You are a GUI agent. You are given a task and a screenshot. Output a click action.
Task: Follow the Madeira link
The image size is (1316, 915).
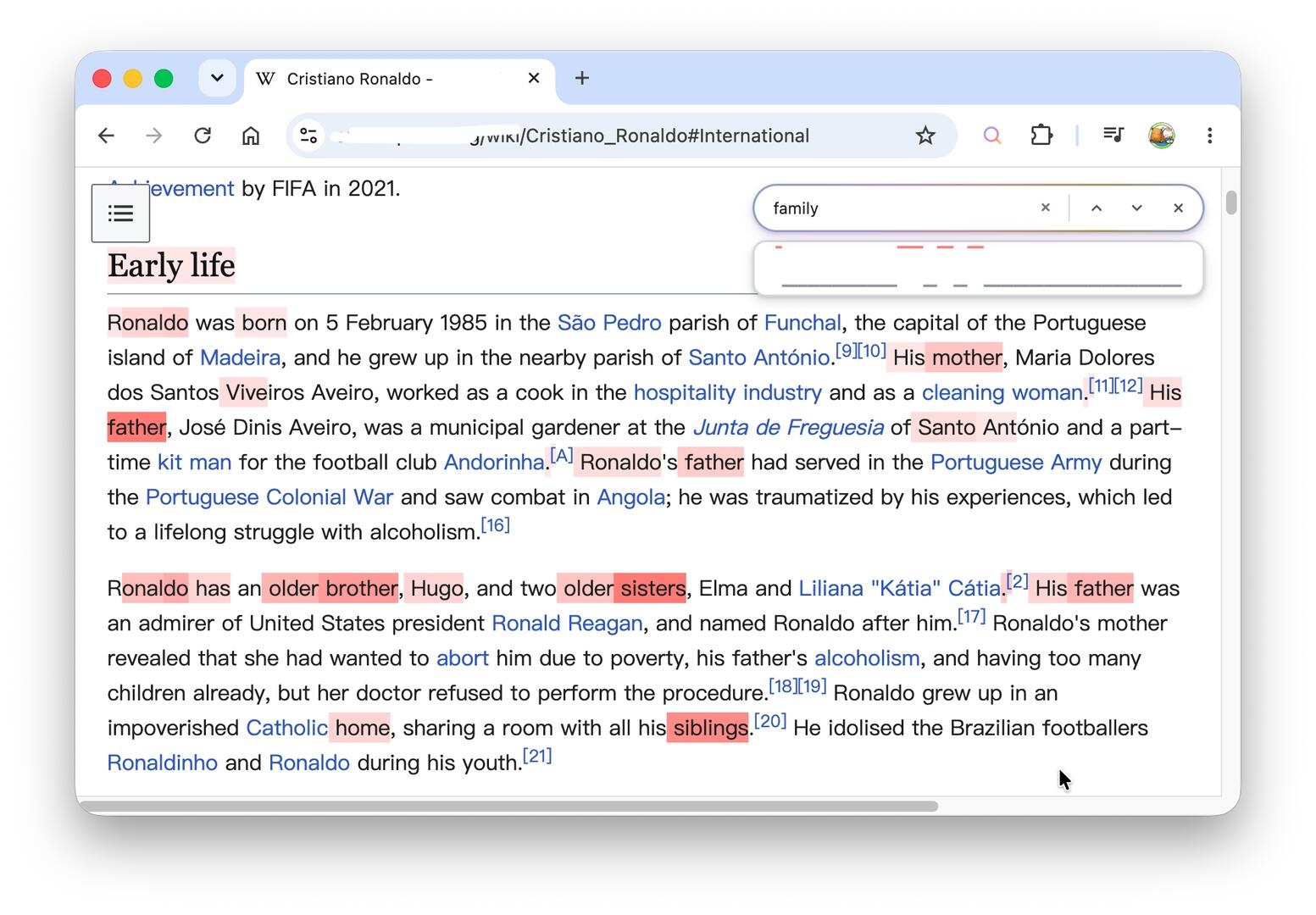pyautogui.click(x=240, y=358)
